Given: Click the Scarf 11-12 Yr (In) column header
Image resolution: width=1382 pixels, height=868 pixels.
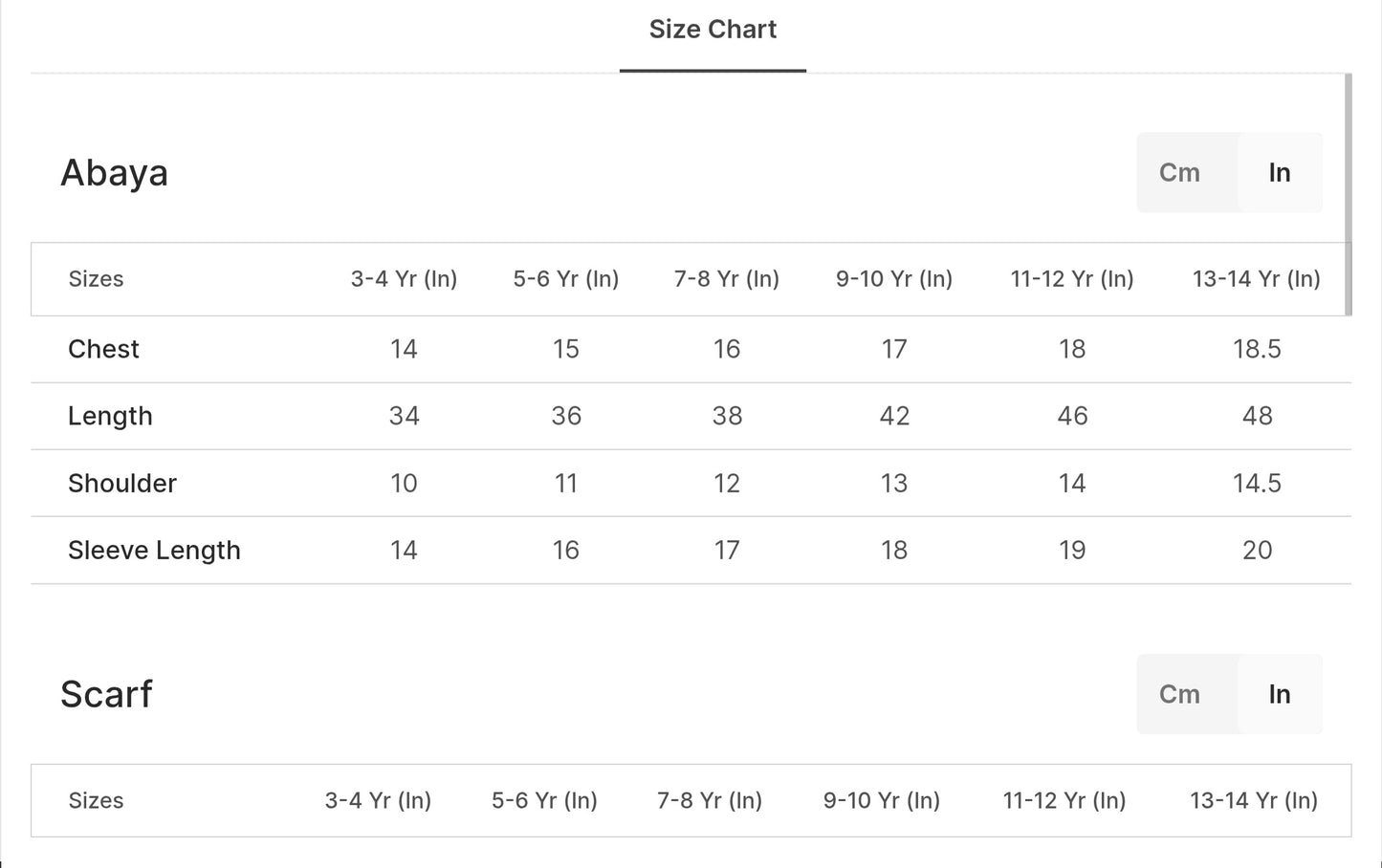Looking at the screenshot, I should pos(1064,801).
